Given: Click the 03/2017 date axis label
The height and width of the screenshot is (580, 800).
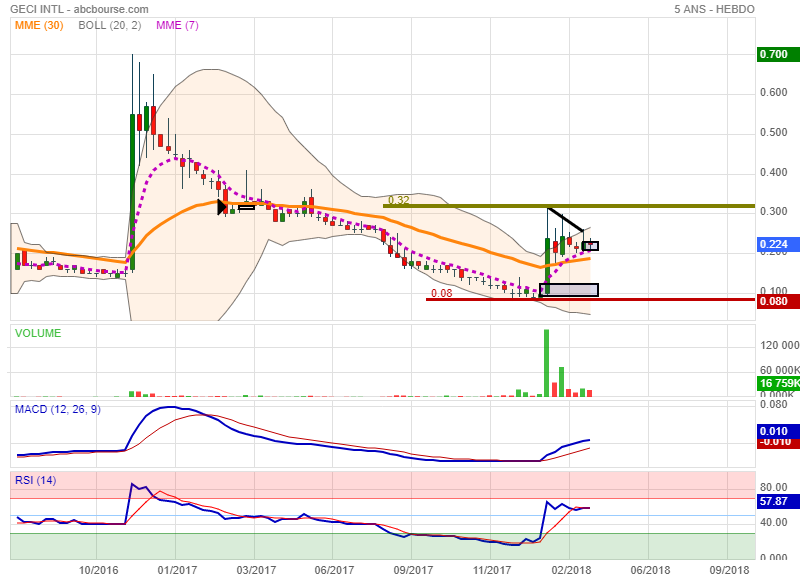Looking at the screenshot, I should [x=256, y=570].
